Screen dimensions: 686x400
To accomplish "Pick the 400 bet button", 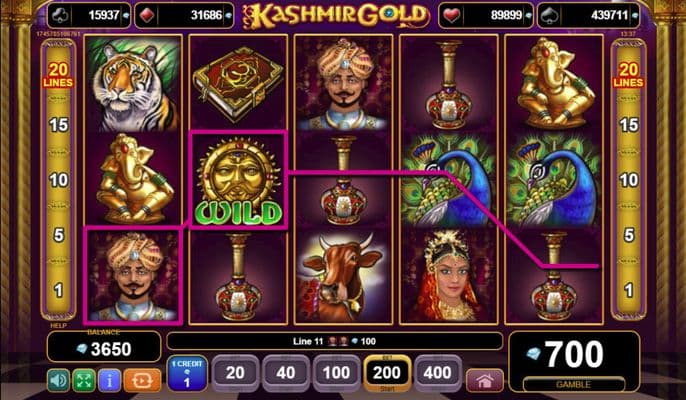I will coord(438,373).
